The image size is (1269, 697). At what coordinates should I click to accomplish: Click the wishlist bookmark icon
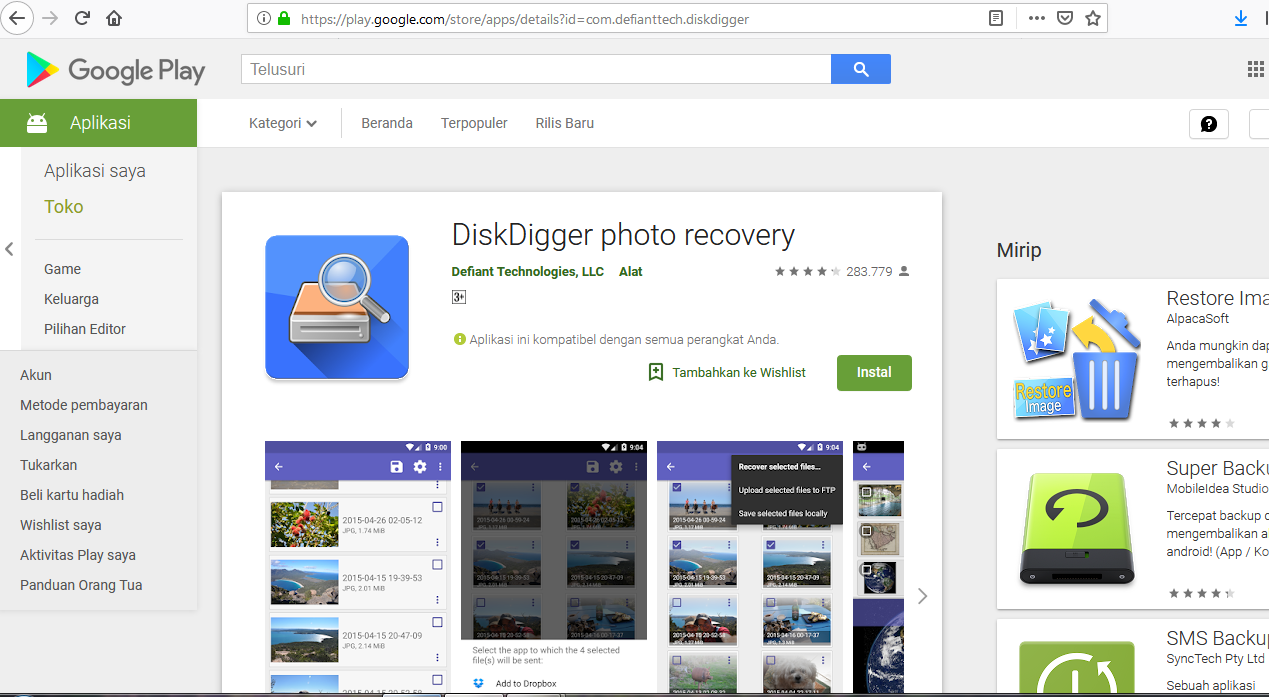click(x=656, y=372)
